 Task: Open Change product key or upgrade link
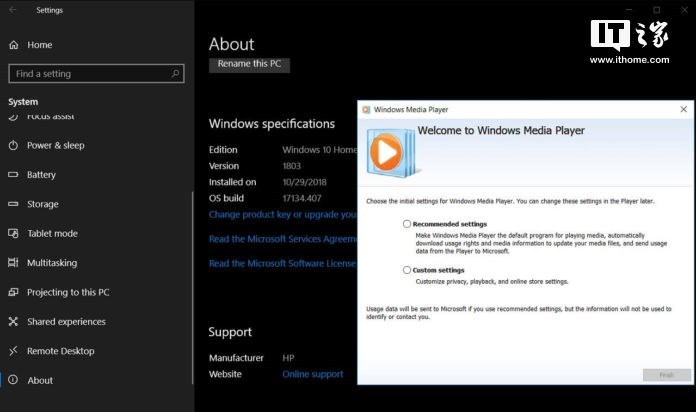coord(283,214)
